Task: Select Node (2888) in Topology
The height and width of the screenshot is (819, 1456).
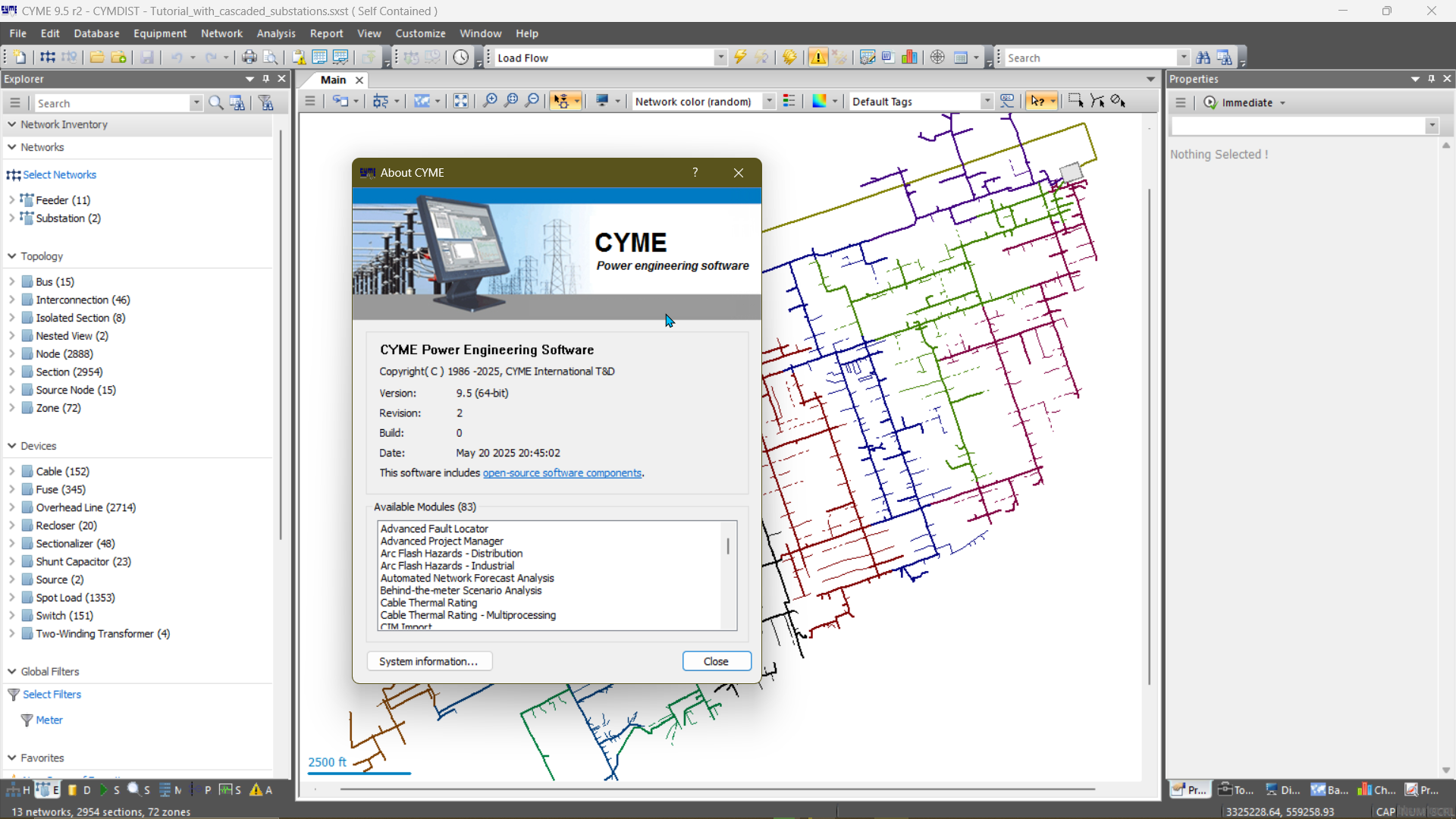Action: [x=64, y=354]
